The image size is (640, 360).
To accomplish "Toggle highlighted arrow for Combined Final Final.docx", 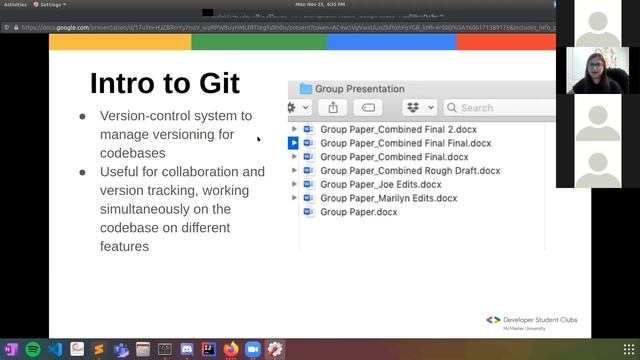I will 293,143.
